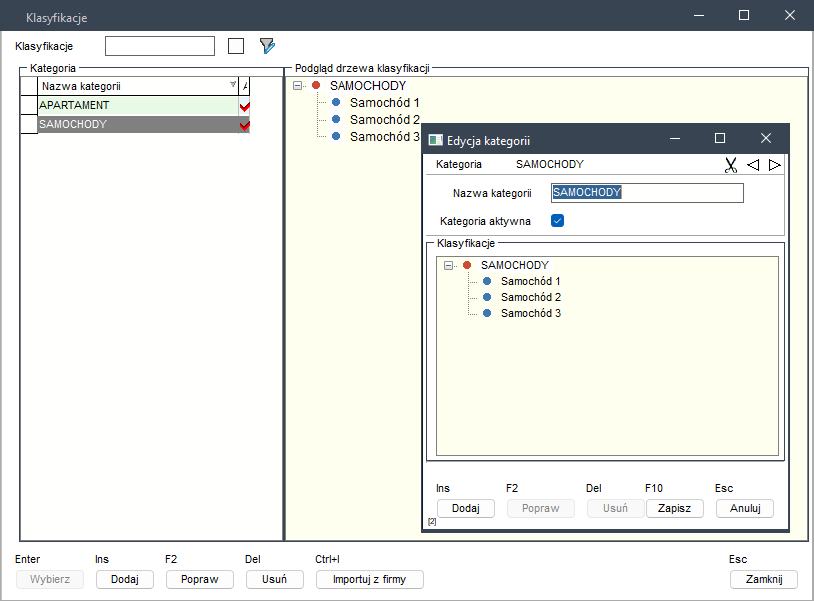
Task: Click the red SAMOCHODY node bullet in dialog tree
Action: tap(467, 266)
